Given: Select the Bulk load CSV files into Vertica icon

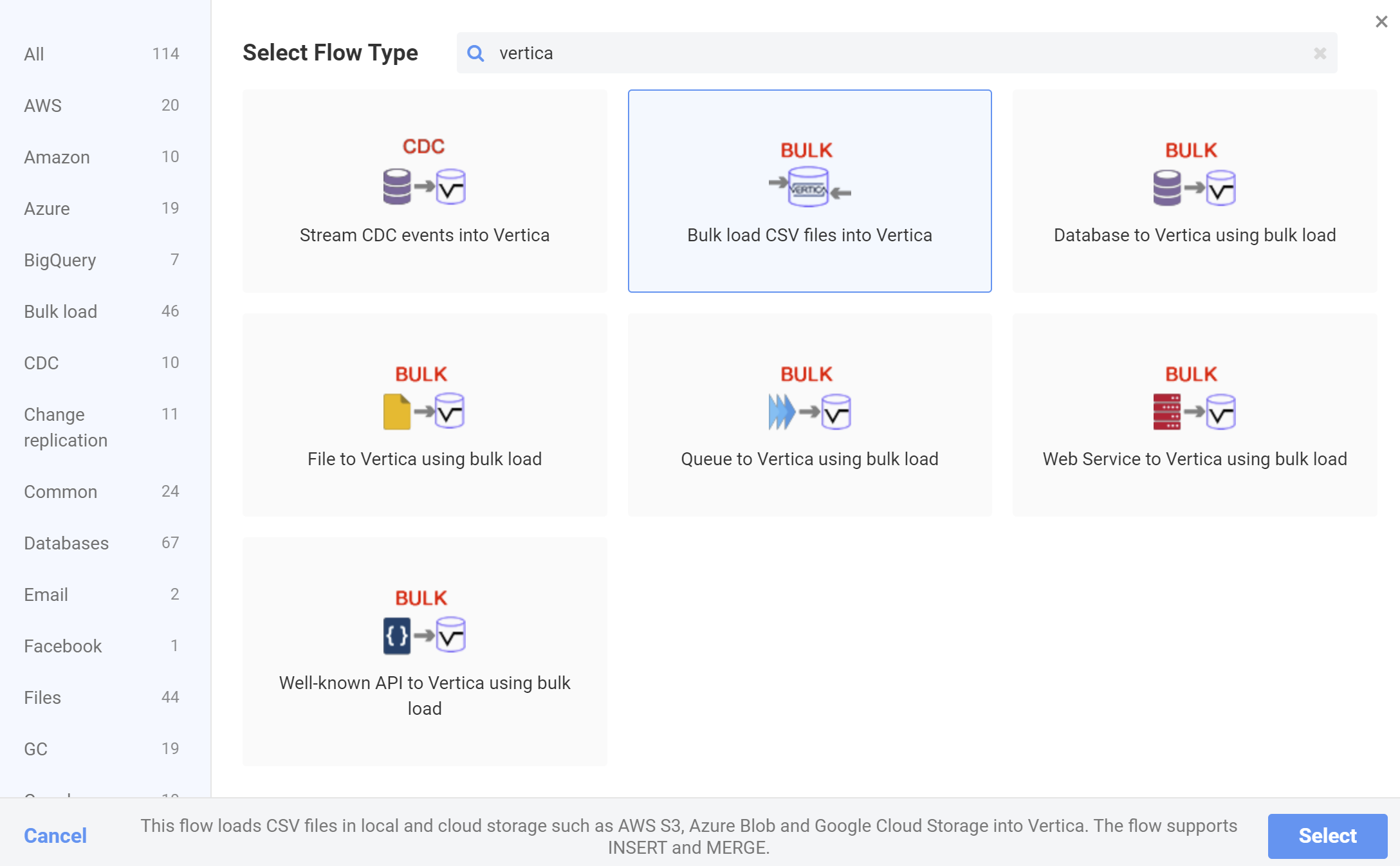Looking at the screenshot, I should pyautogui.click(x=809, y=187).
